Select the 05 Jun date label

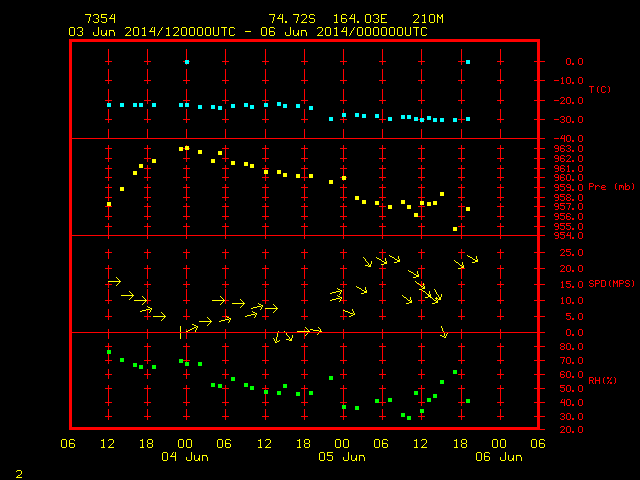coord(342,457)
